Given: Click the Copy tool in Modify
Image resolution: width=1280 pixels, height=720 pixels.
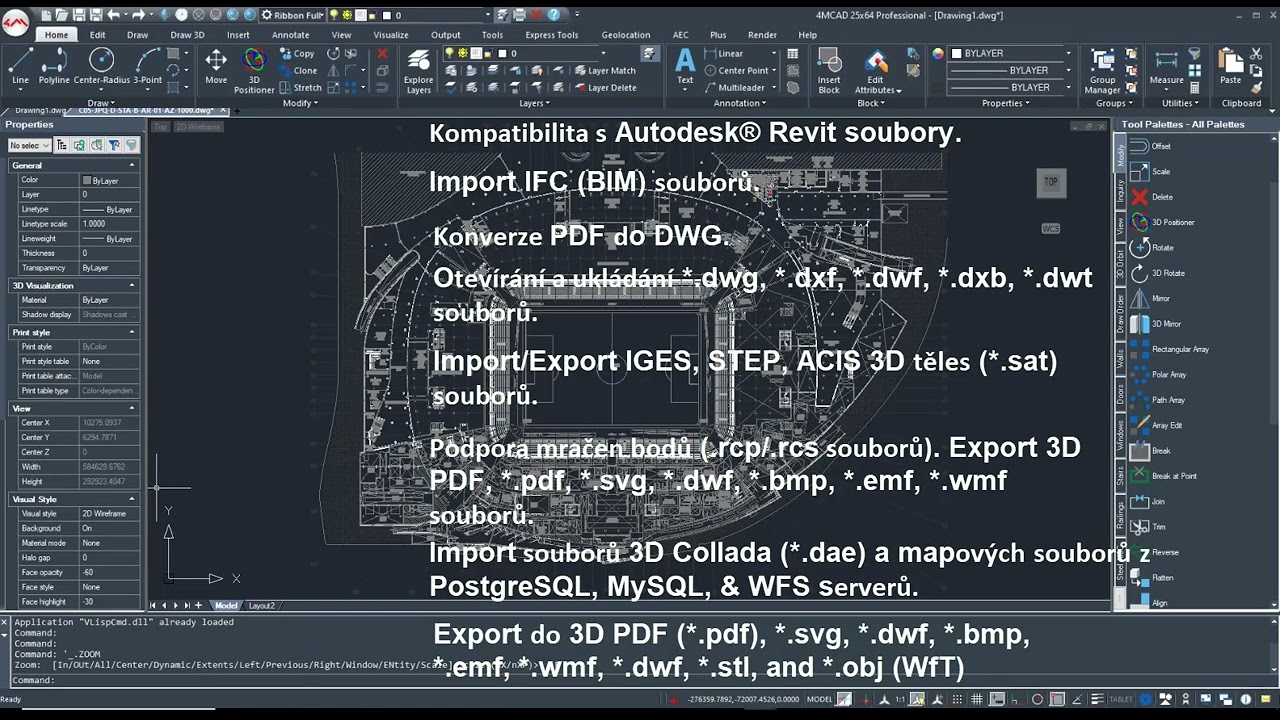Looking at the screenshot, I should [297, 54].
